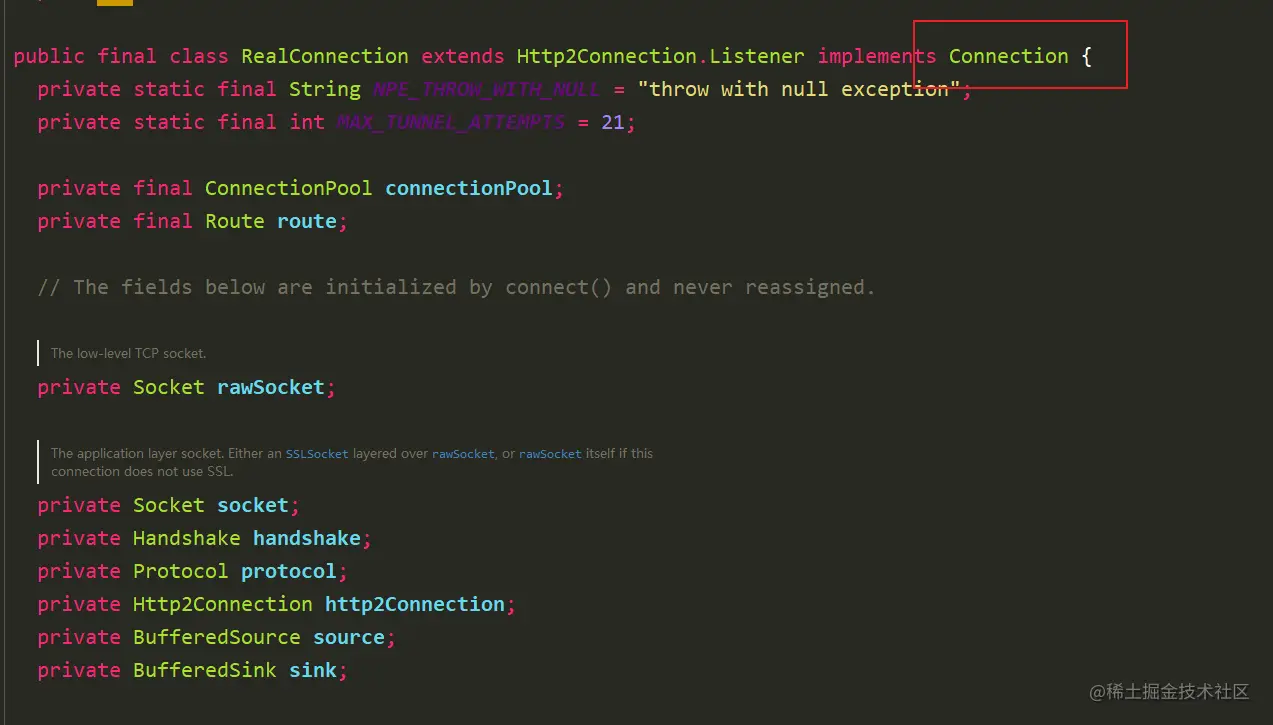Select the sink field name

pyautogui.click(x=313, y=670)
